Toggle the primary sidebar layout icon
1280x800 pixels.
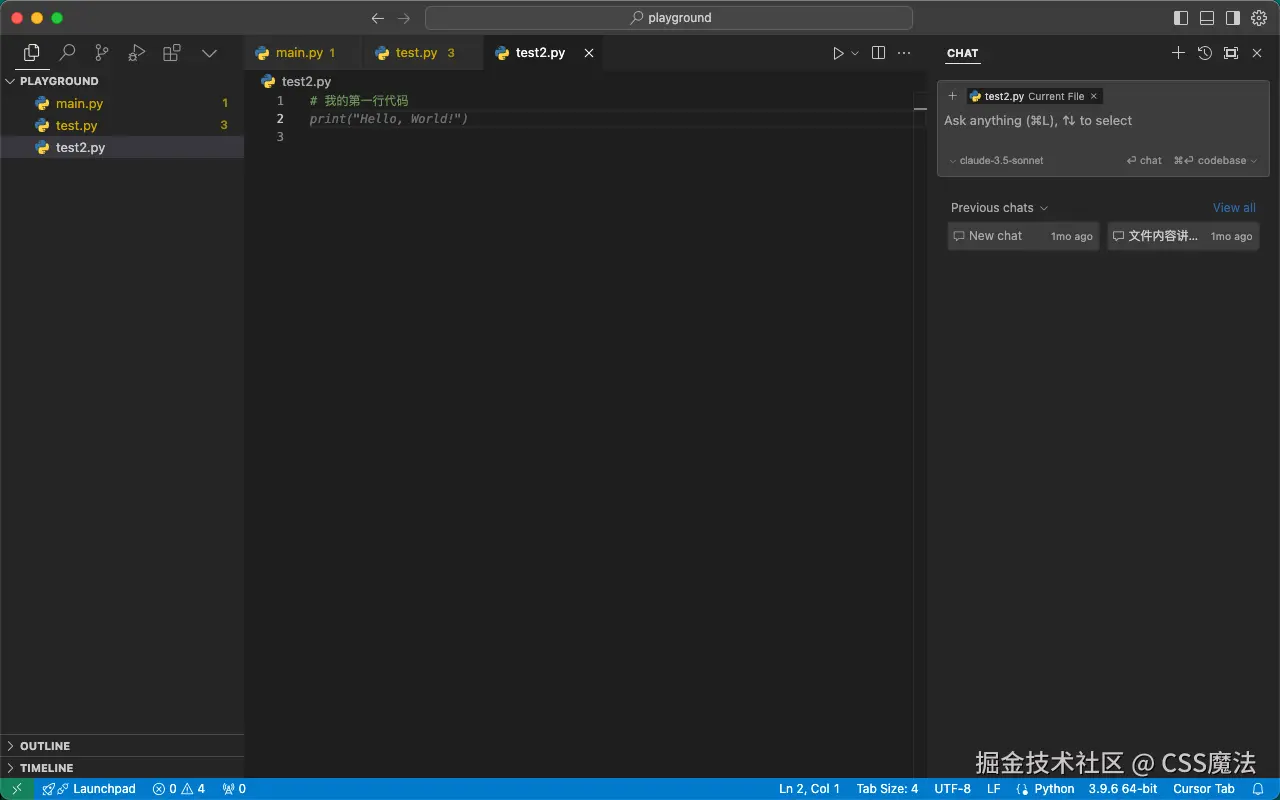(1181, 18)
